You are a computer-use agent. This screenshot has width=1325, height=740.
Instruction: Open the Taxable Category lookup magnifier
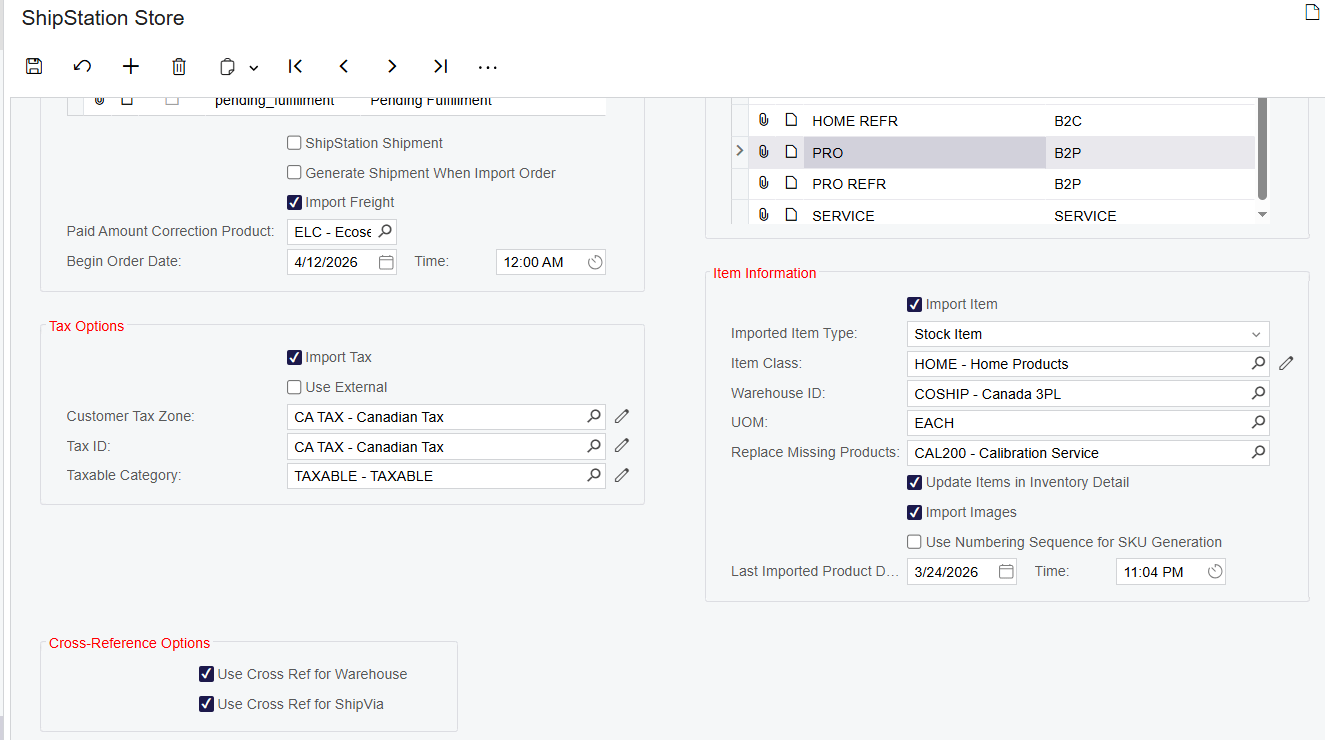(x=594, y=476)
